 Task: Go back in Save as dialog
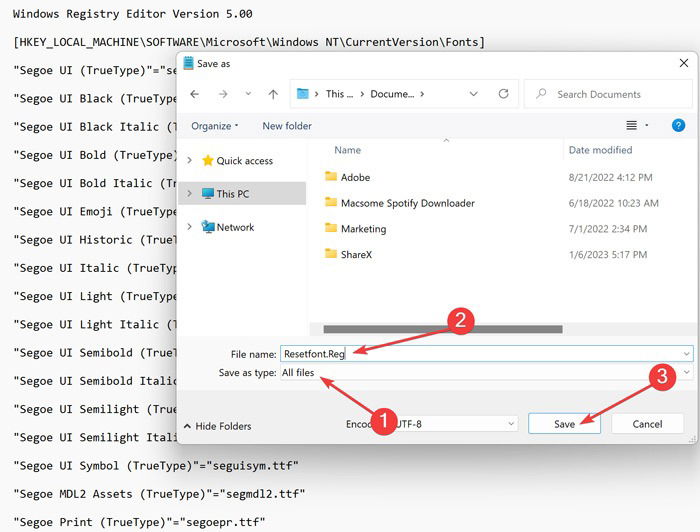pos(195,94)
